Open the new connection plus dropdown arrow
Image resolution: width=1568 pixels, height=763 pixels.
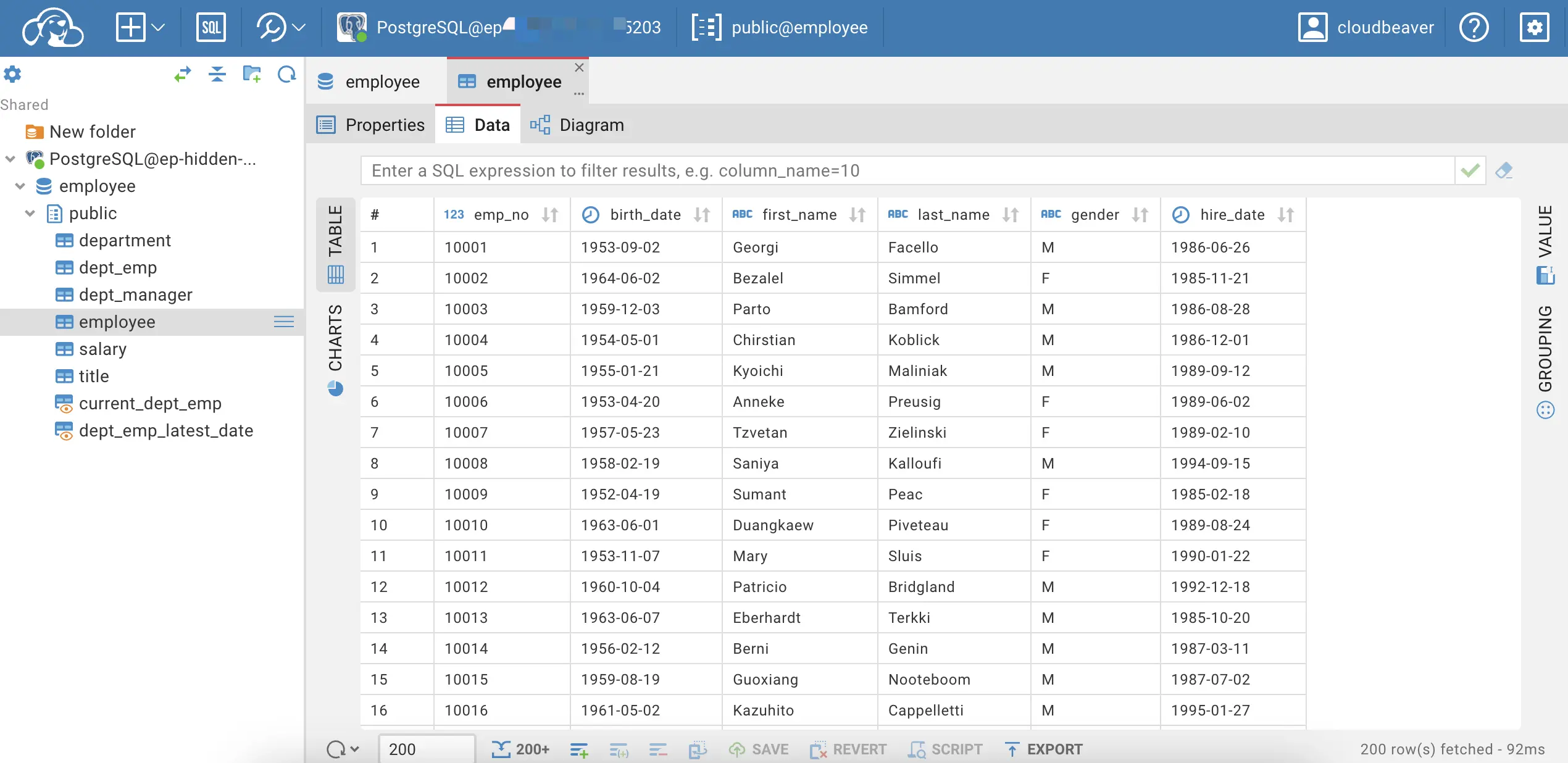click(x=158, y=28)
